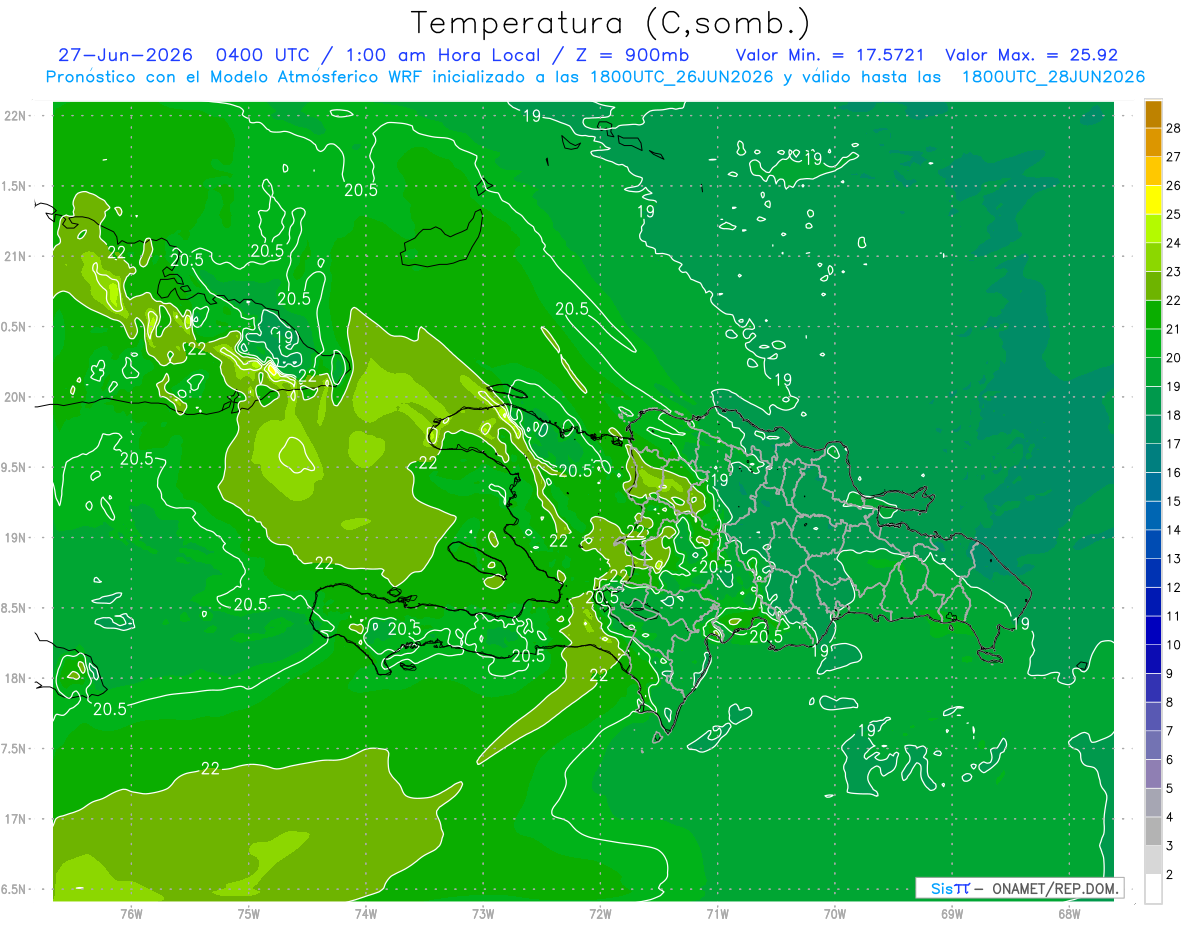
Task: Click the "70W" longitude axis label
Action: tap(834, 913)
